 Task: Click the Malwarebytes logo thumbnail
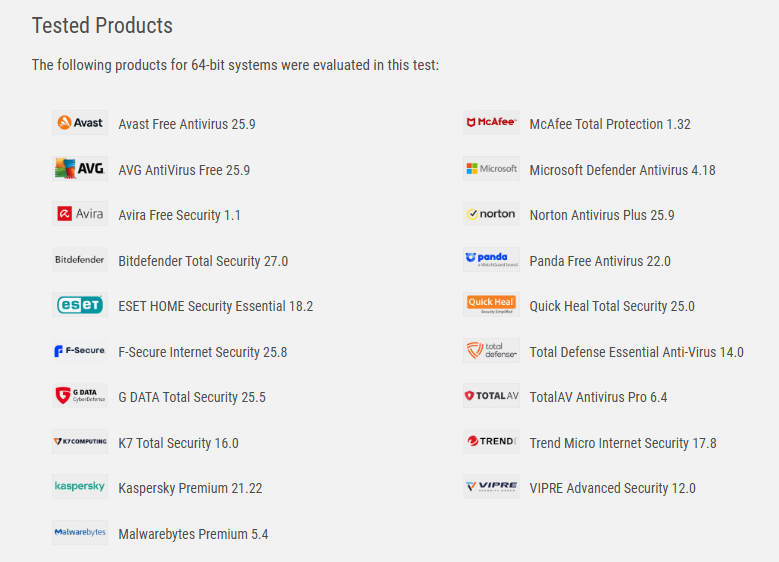[x=80, y=532]
